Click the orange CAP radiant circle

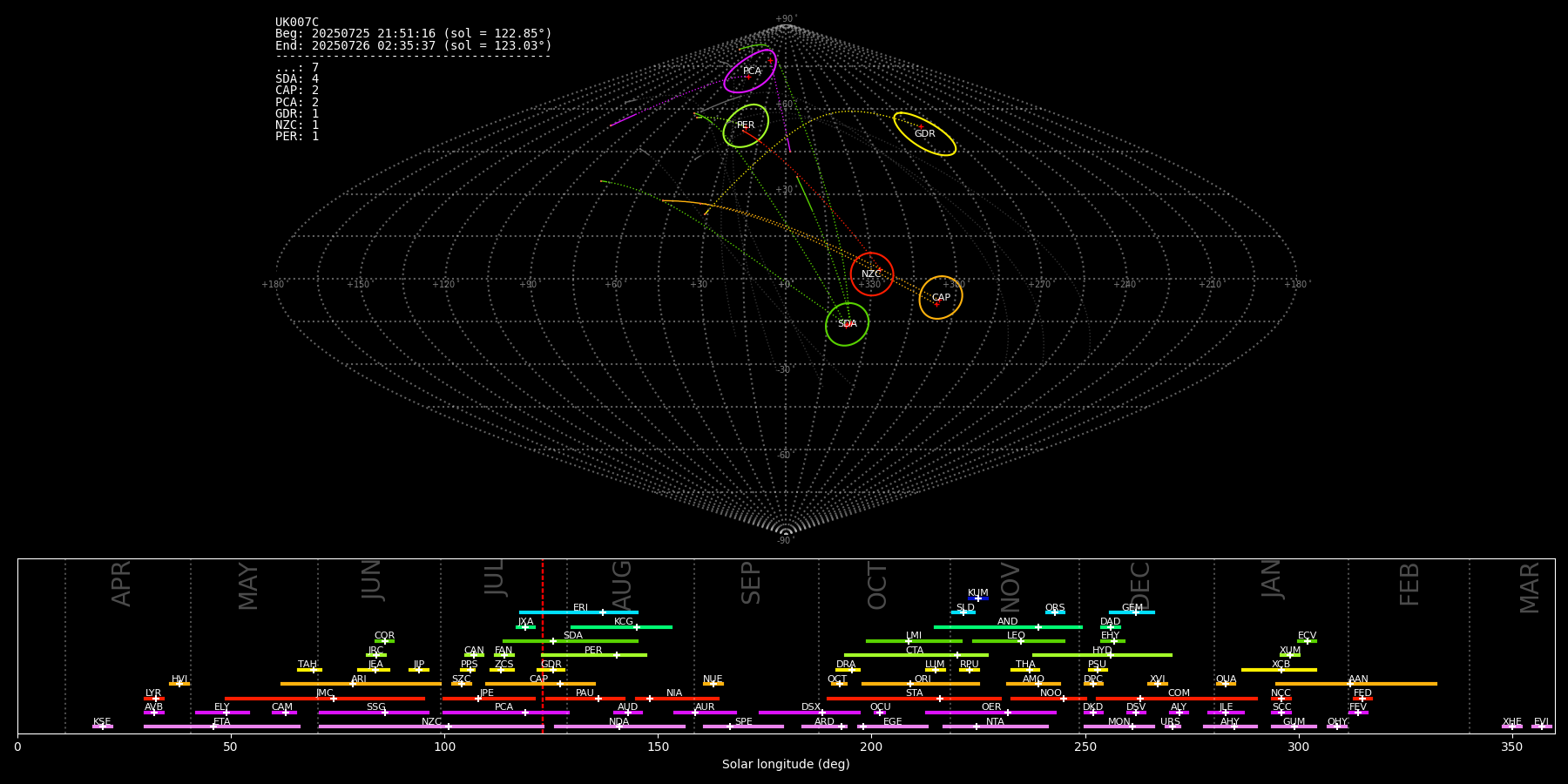(940, 297)
